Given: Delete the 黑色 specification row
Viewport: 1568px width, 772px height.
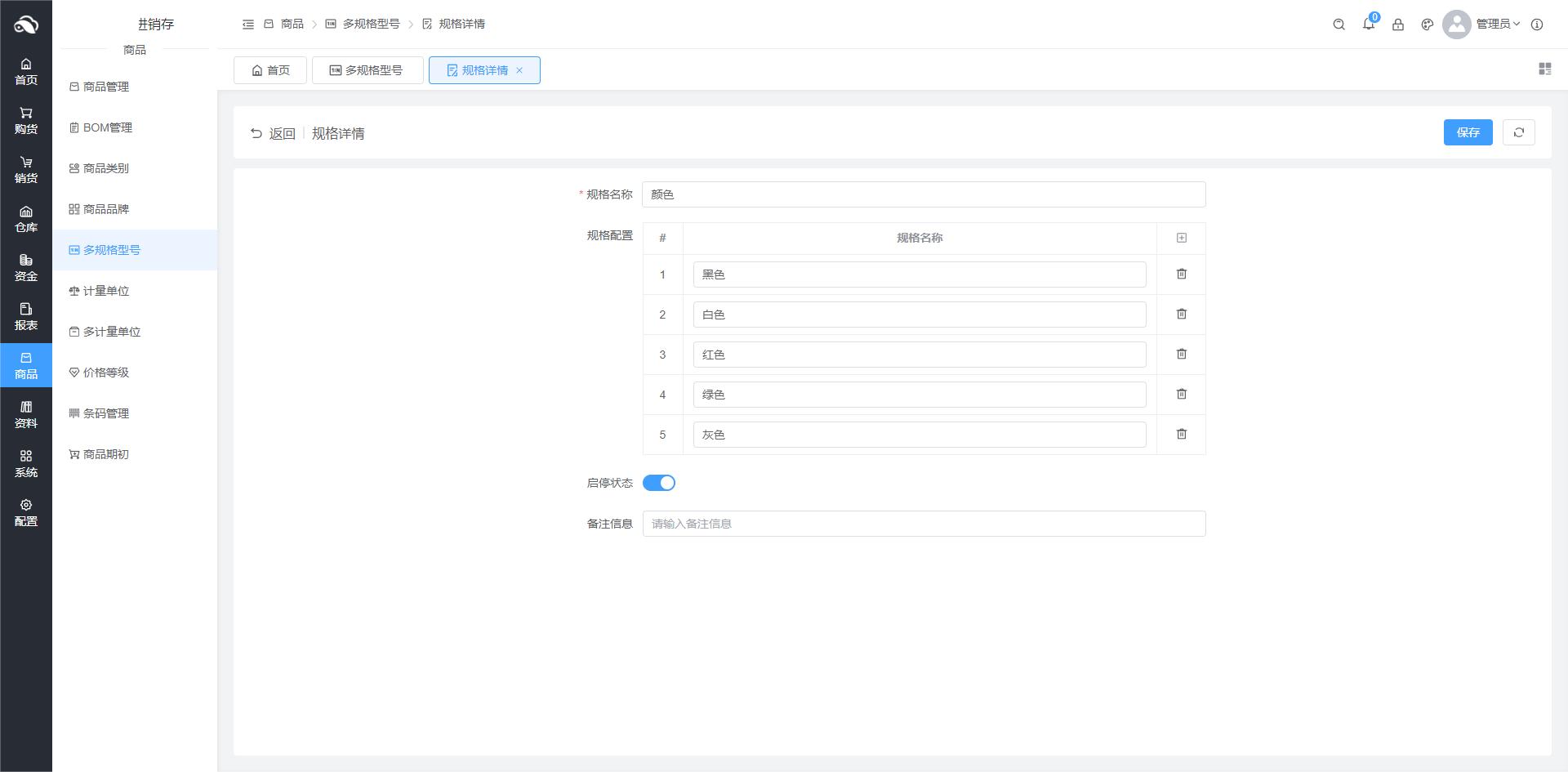Looking at the screenshot, I should point(1181,274).
